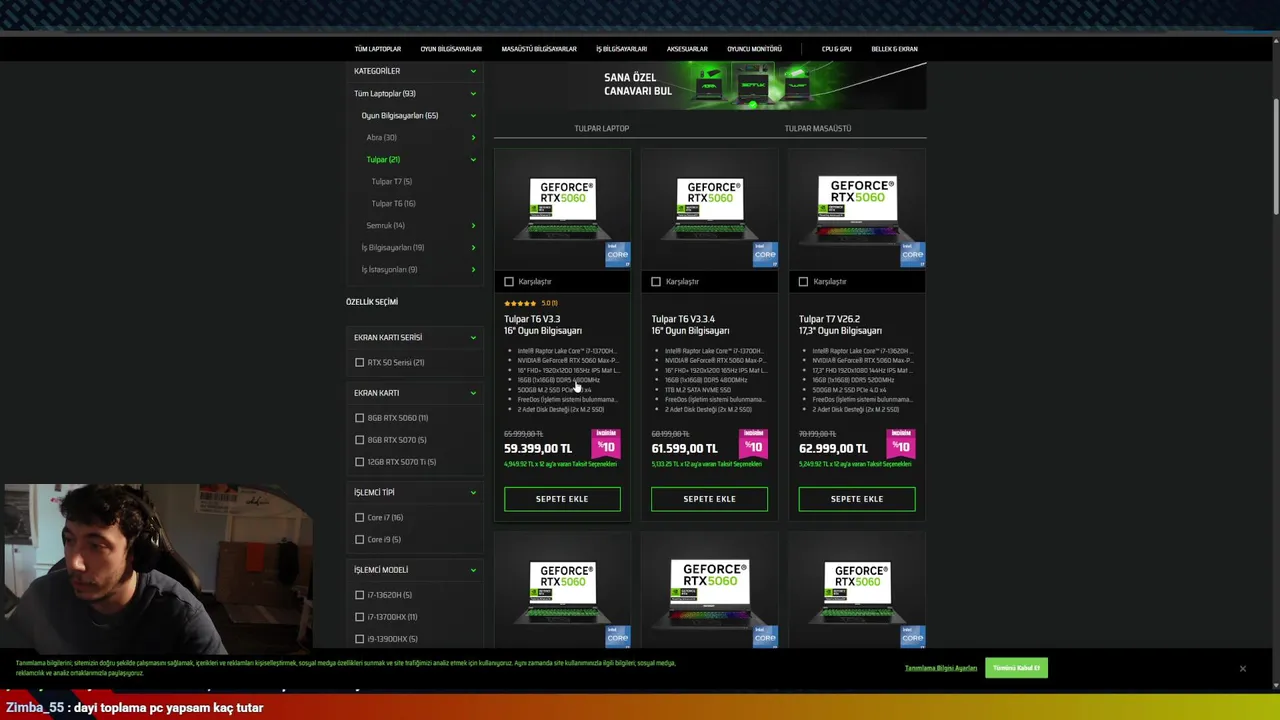Image resolution: width=1280 pixels, height=720 pixels.
Task: Click Intel Core badge on T6 V3.3.4 image
Action: pos(765,254)
